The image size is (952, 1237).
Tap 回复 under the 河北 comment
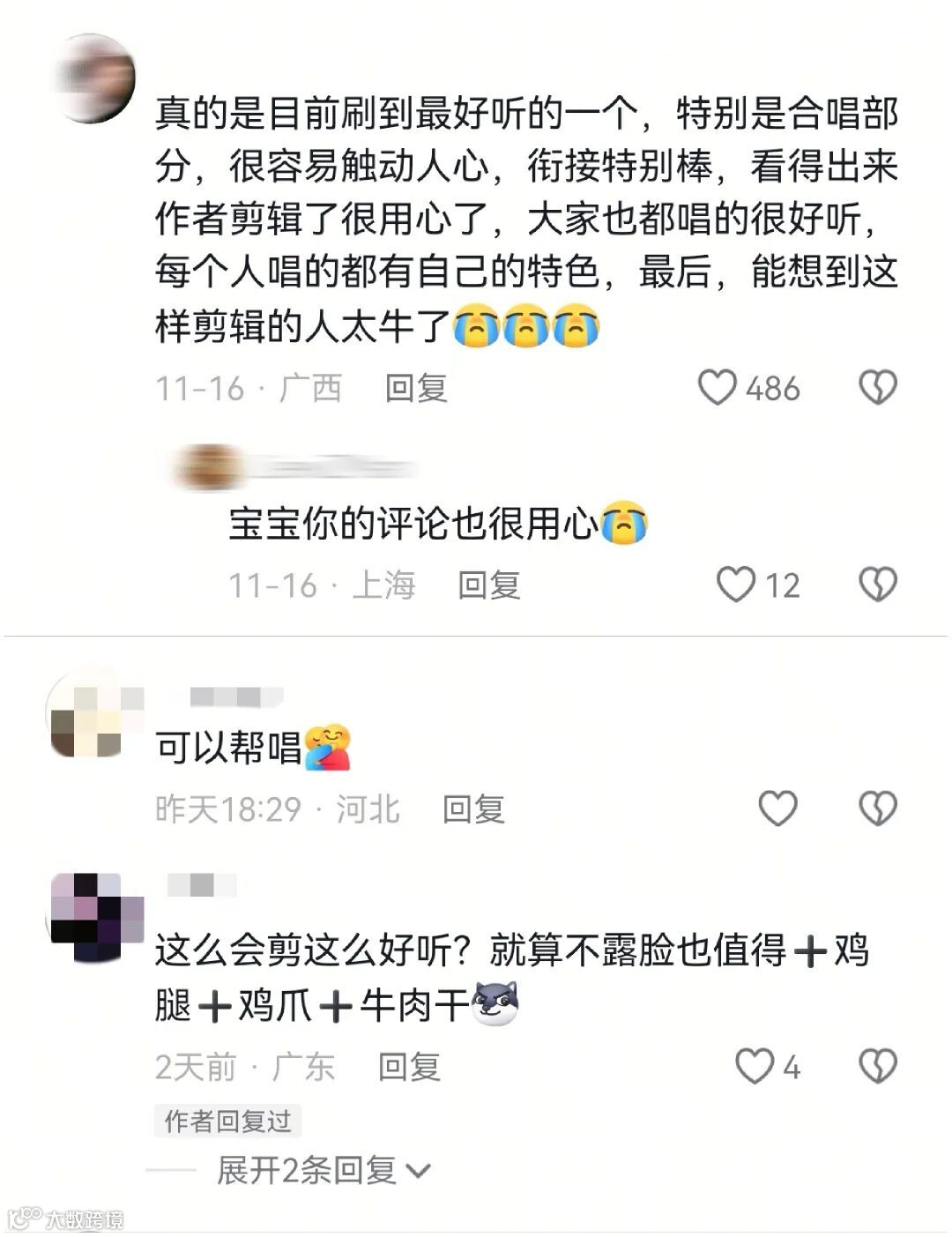point(473,809)
